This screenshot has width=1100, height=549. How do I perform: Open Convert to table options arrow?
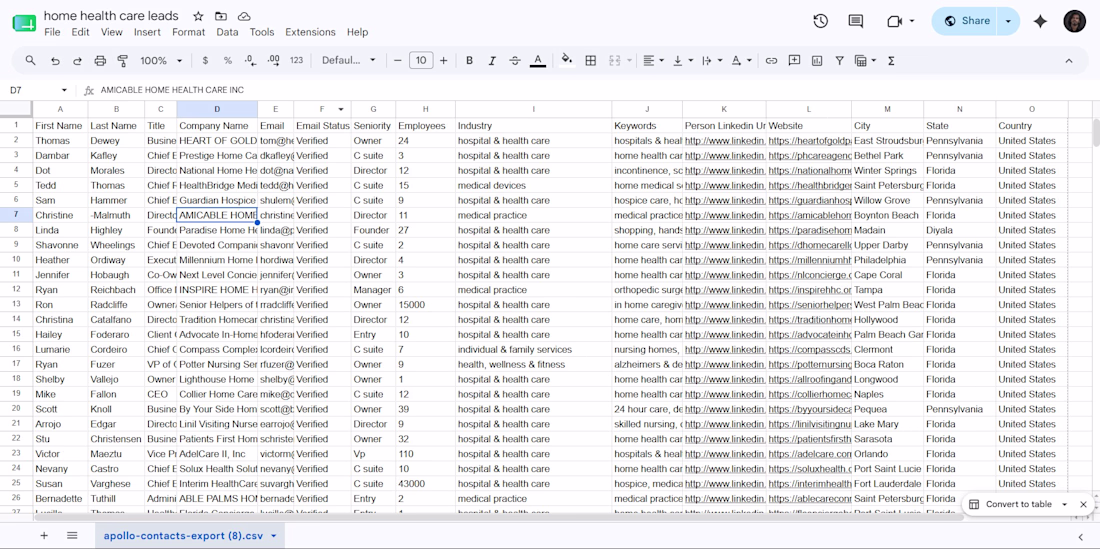[1064, 504]
